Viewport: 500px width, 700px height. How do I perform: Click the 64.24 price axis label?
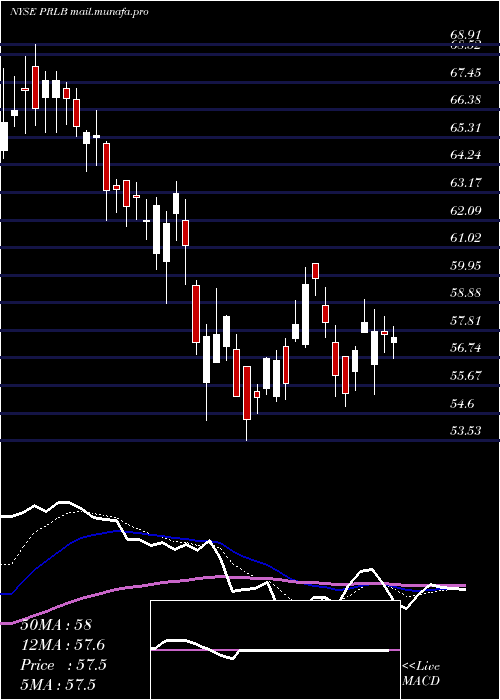coord(466,155)
